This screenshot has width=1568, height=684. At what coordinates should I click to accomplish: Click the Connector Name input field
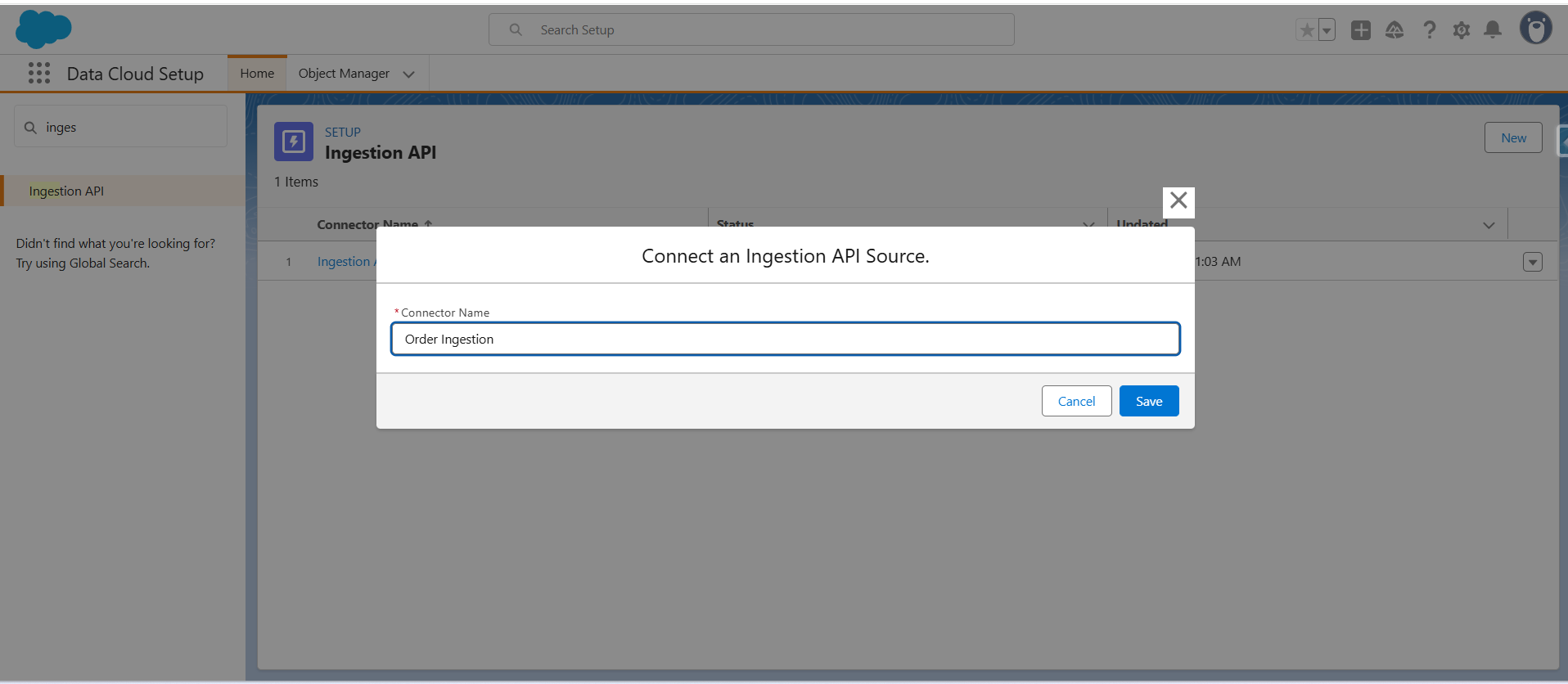tap(785, 339)
